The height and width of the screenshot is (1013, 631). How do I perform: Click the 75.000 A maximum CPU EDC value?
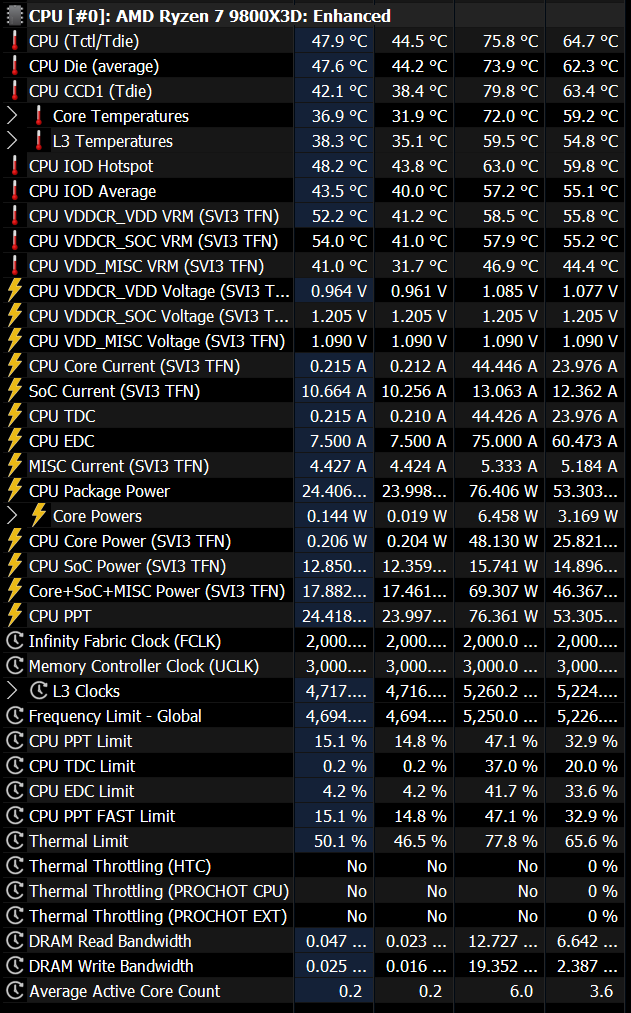504,441
